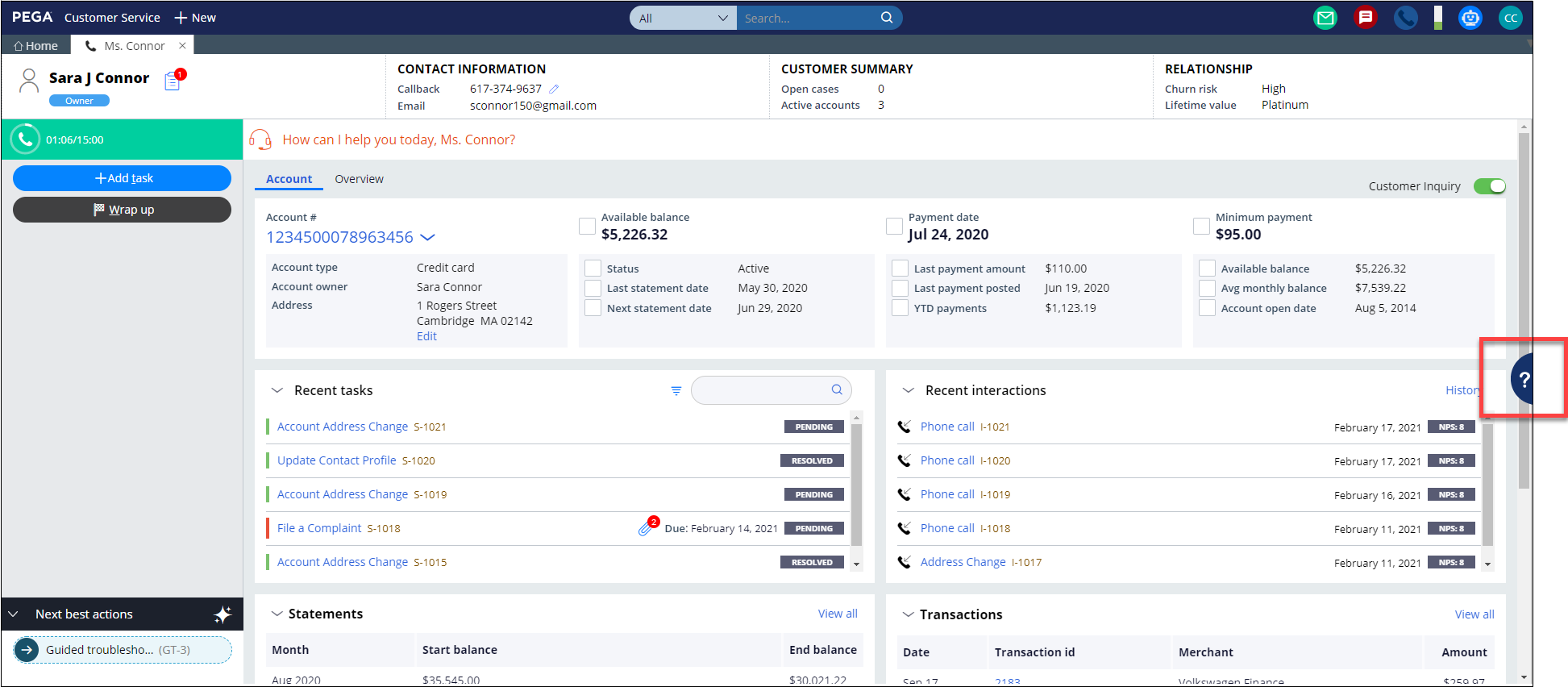This screenshot has height=687, width=1568.
Task: Click the filter icon in Recent tasks
Action: coord(676,390)
